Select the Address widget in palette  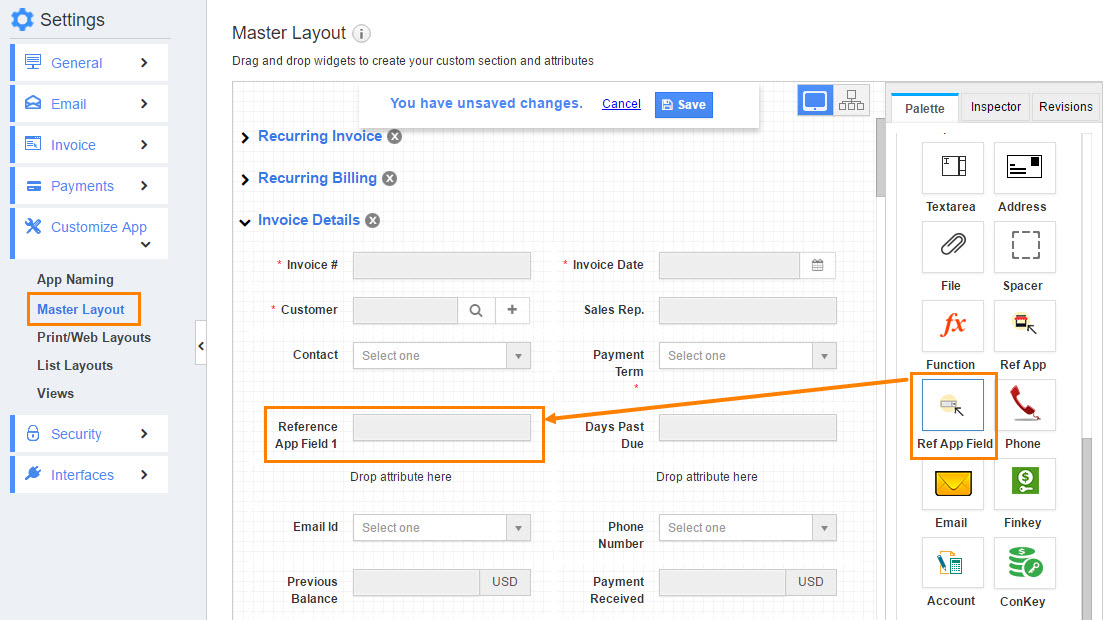[1024, 168]
